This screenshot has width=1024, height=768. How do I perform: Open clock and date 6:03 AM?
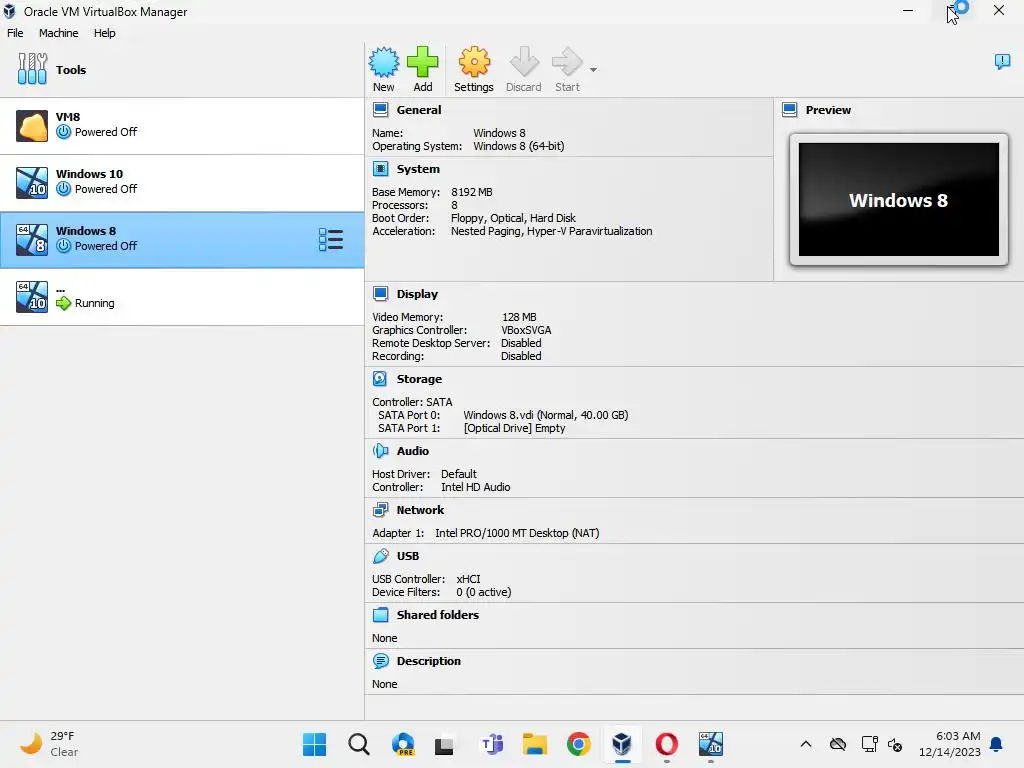click(950, 744)
